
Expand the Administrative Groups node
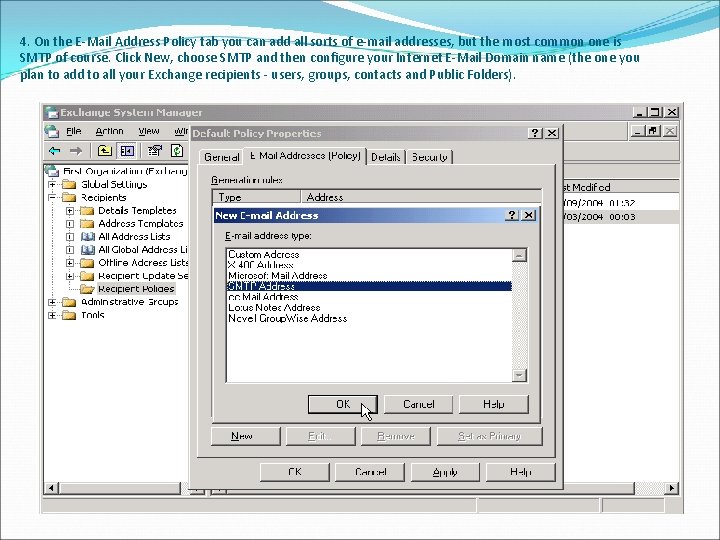coord(52,302)
